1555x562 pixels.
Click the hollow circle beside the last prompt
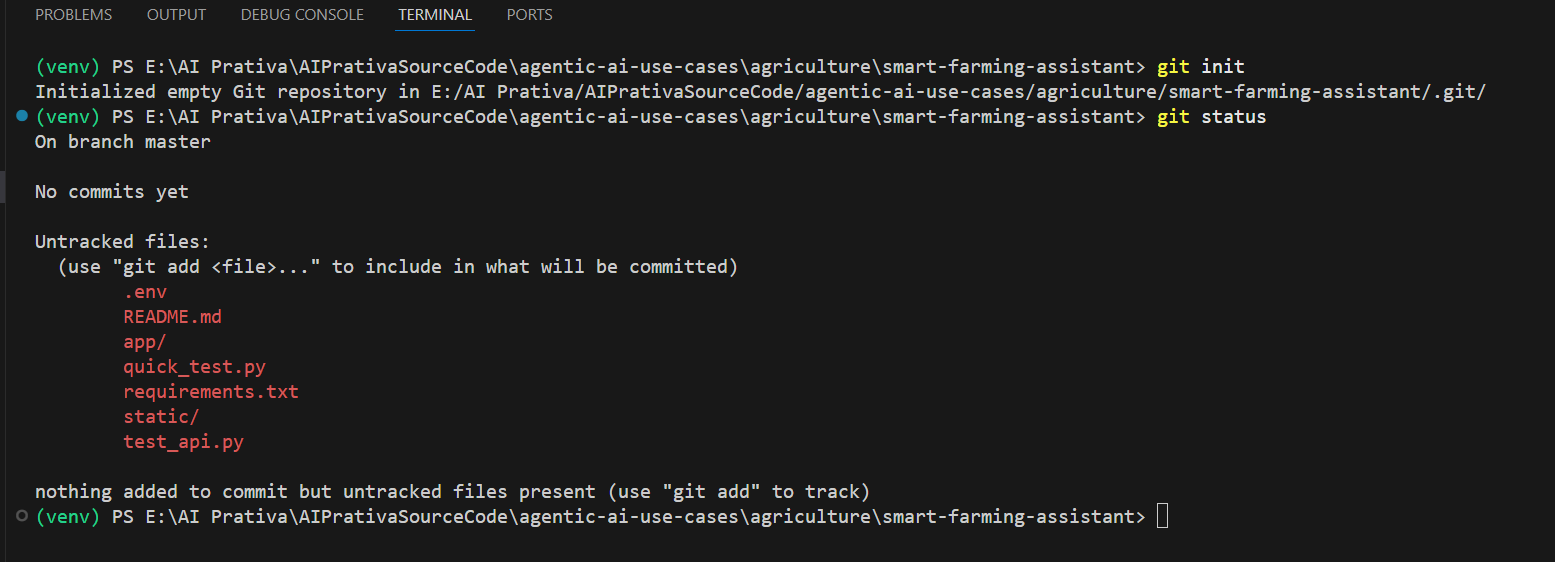coord(23,517)
